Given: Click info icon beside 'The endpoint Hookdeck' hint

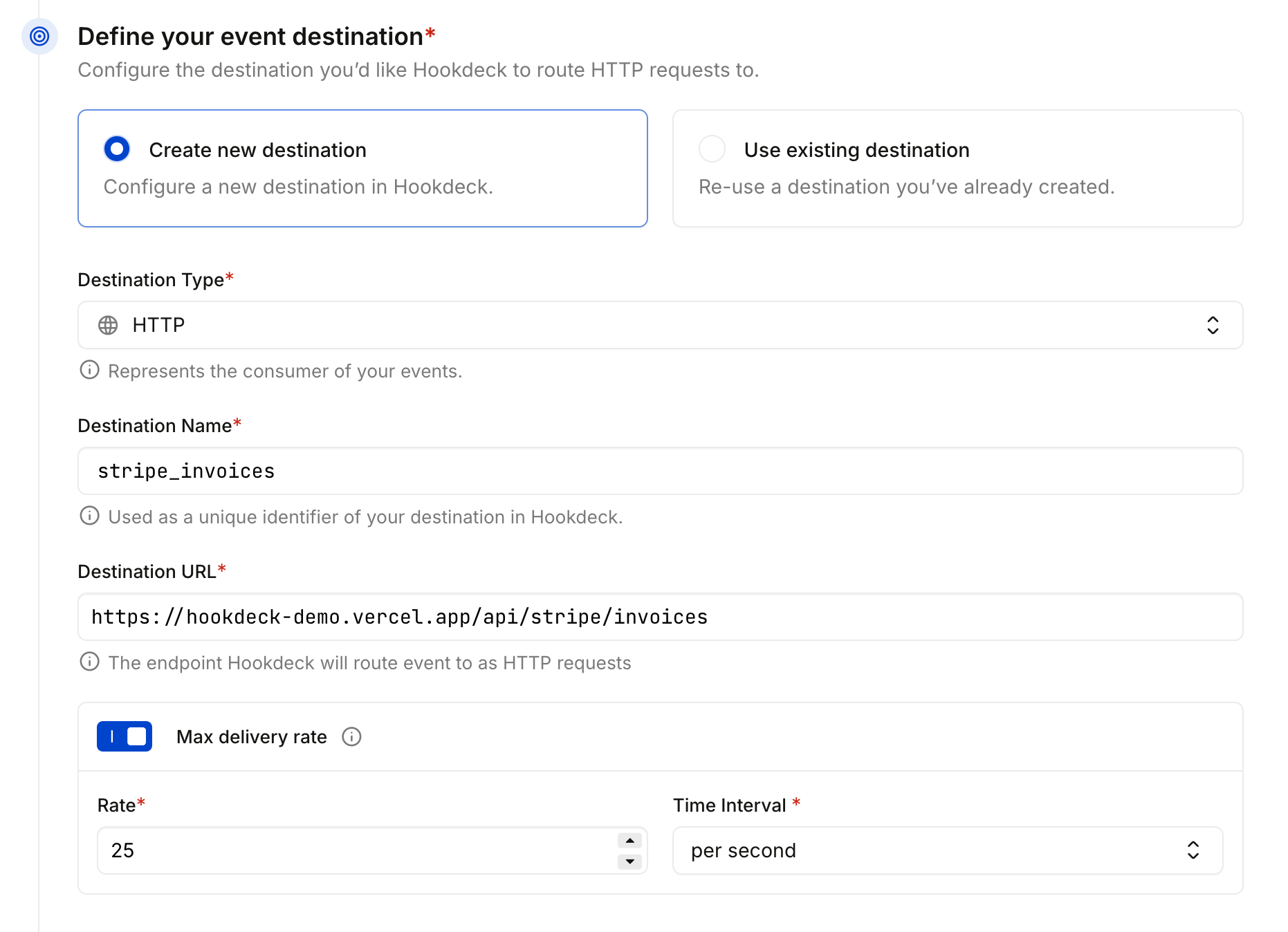Looking at the screenshot, I should pos(89,662).
